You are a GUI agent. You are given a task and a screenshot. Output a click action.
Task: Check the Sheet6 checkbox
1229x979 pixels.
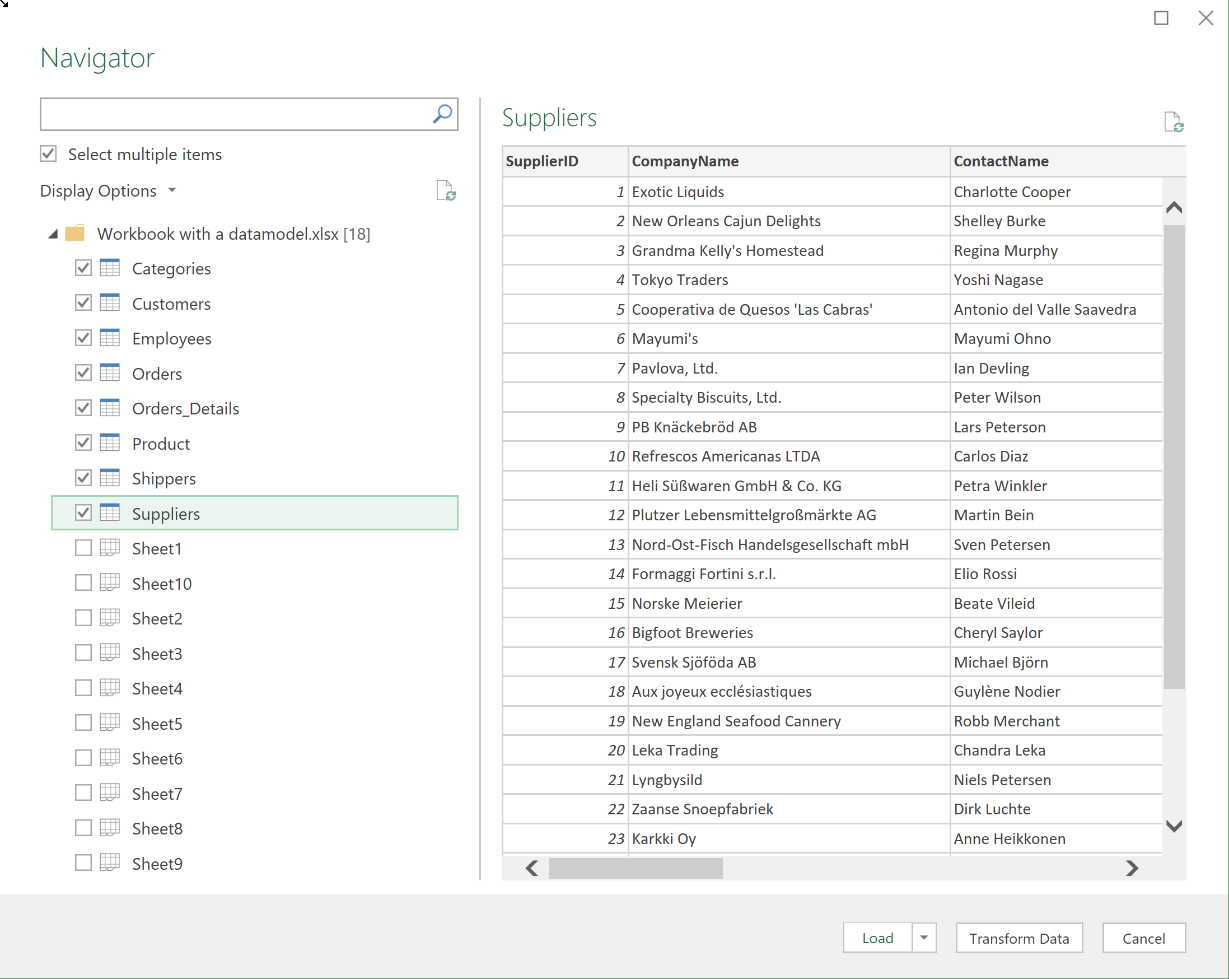point(83,758)
